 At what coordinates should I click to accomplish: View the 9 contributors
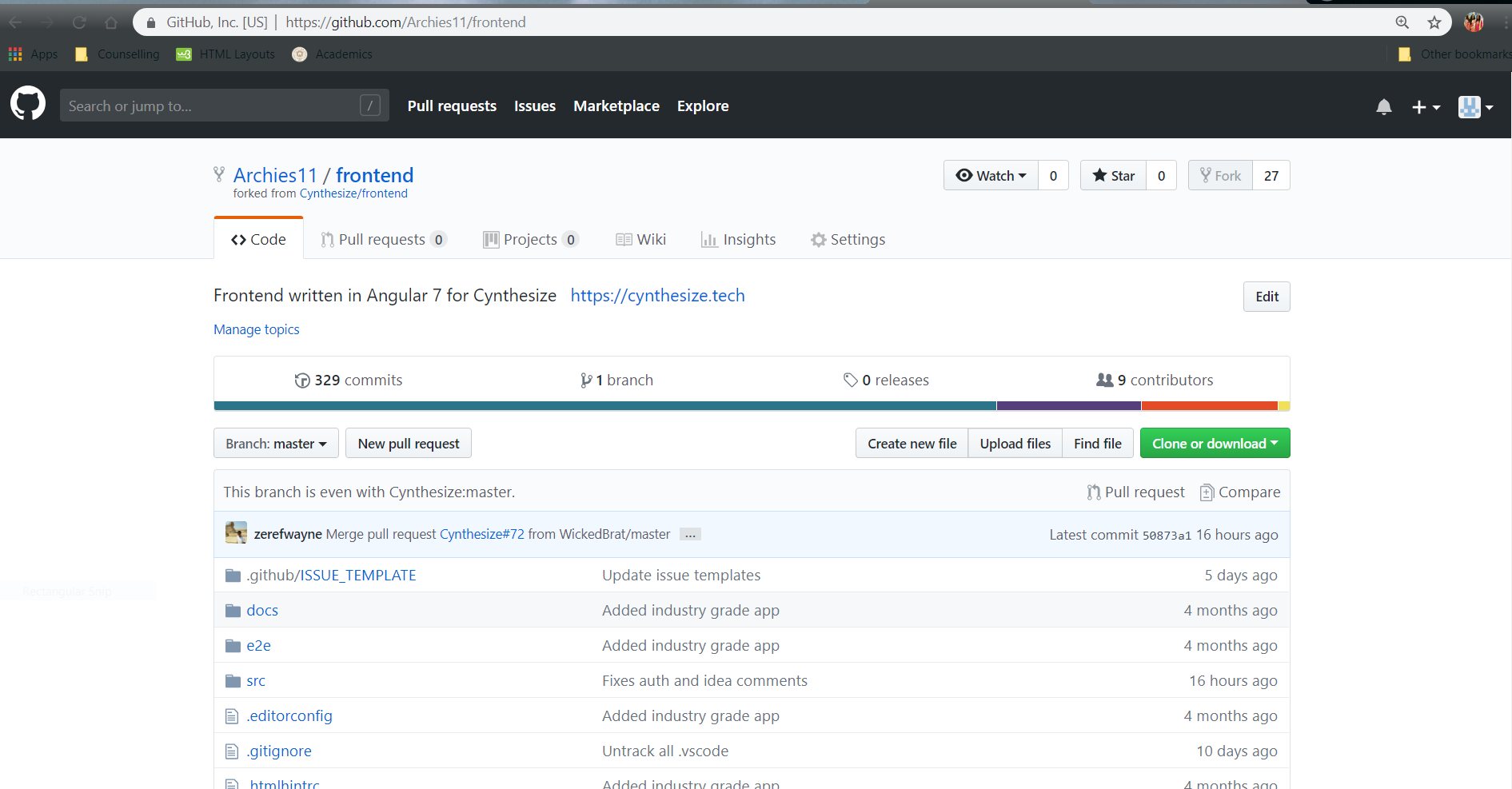pos(1155,380)
